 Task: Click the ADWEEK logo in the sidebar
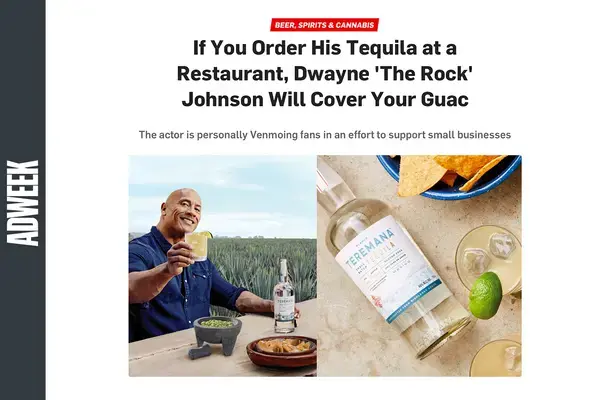[x=23, y=203]
